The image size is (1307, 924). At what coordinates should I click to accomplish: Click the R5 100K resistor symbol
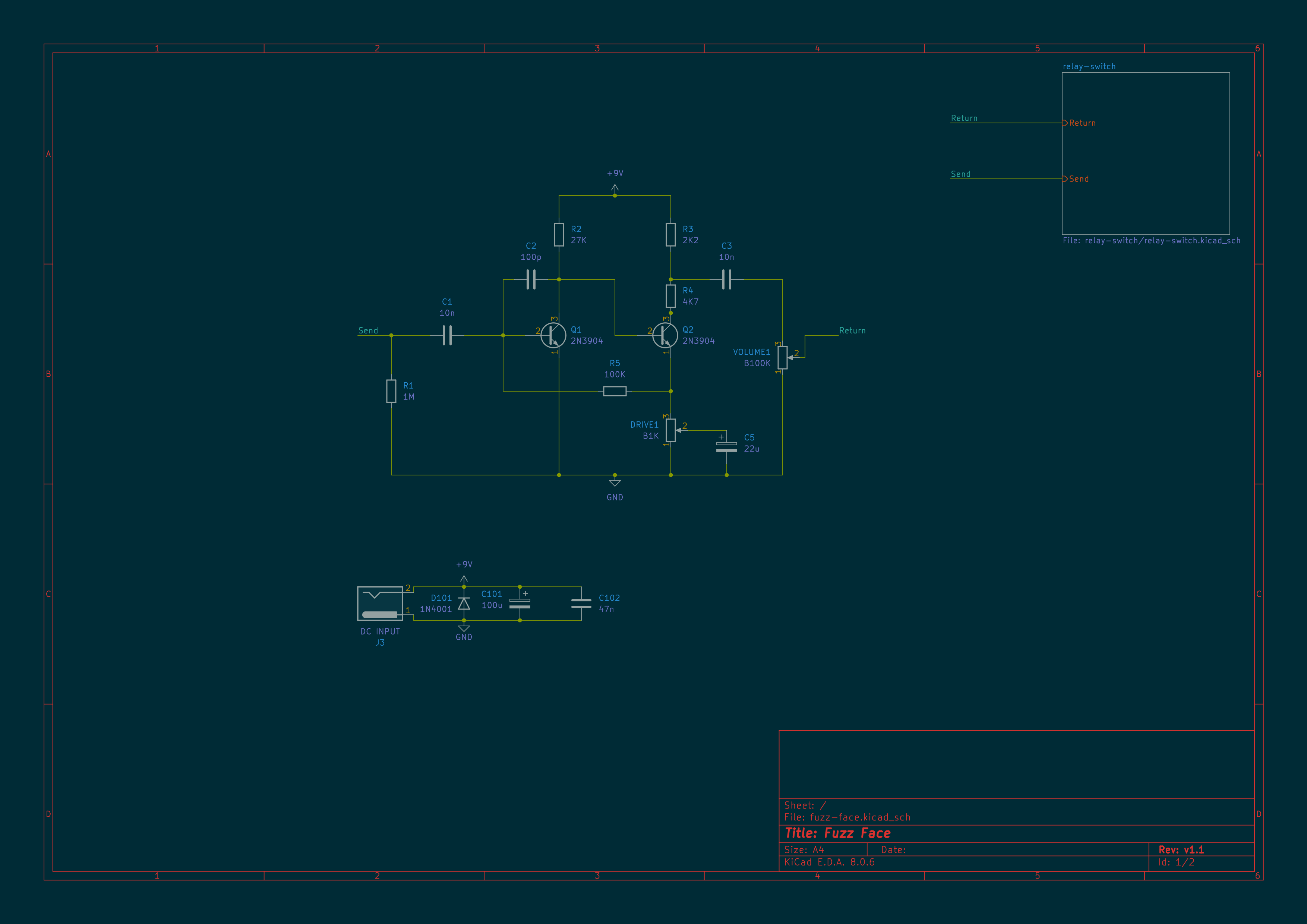(615, 391)
